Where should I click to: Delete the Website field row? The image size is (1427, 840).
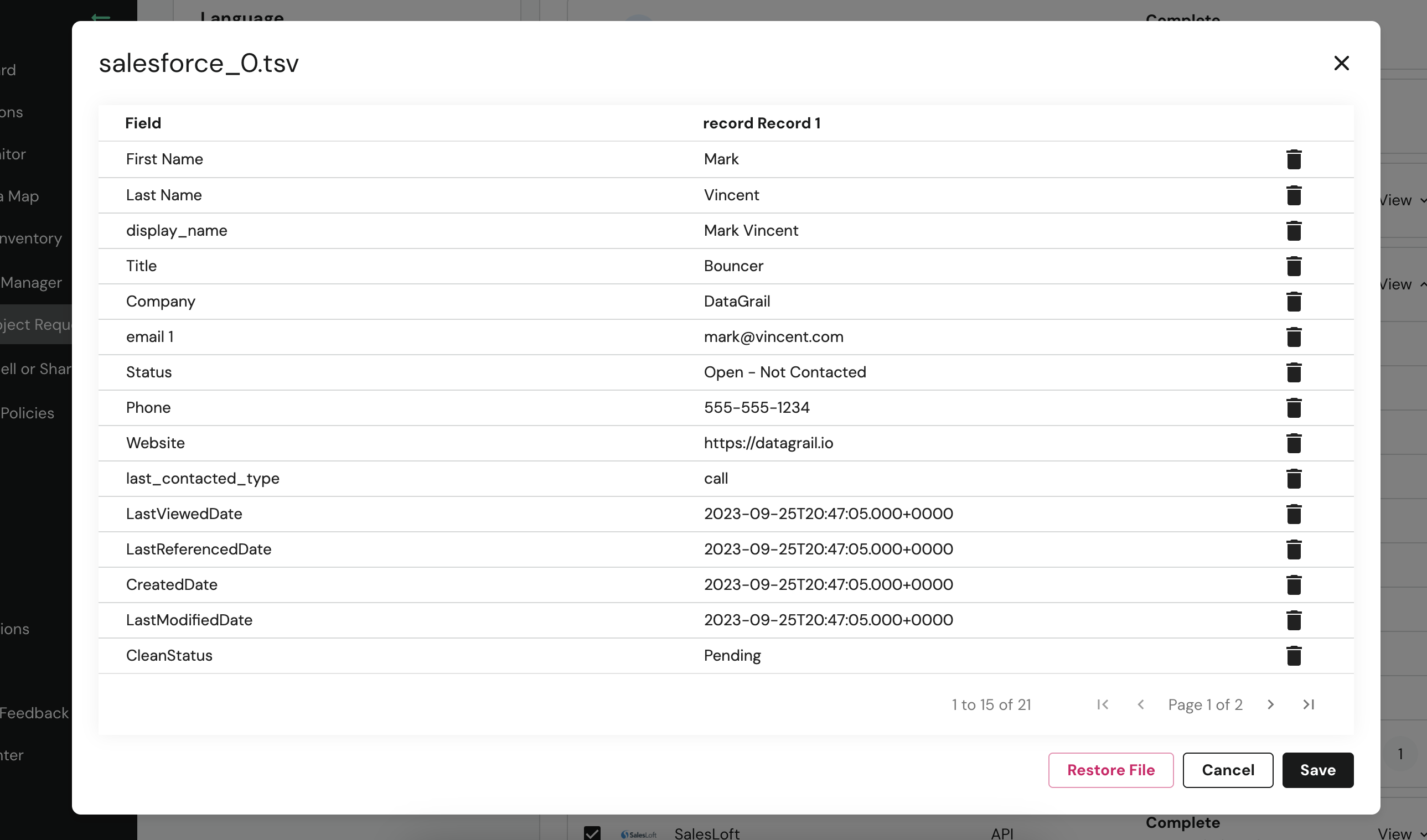[x=1294, y=443]
